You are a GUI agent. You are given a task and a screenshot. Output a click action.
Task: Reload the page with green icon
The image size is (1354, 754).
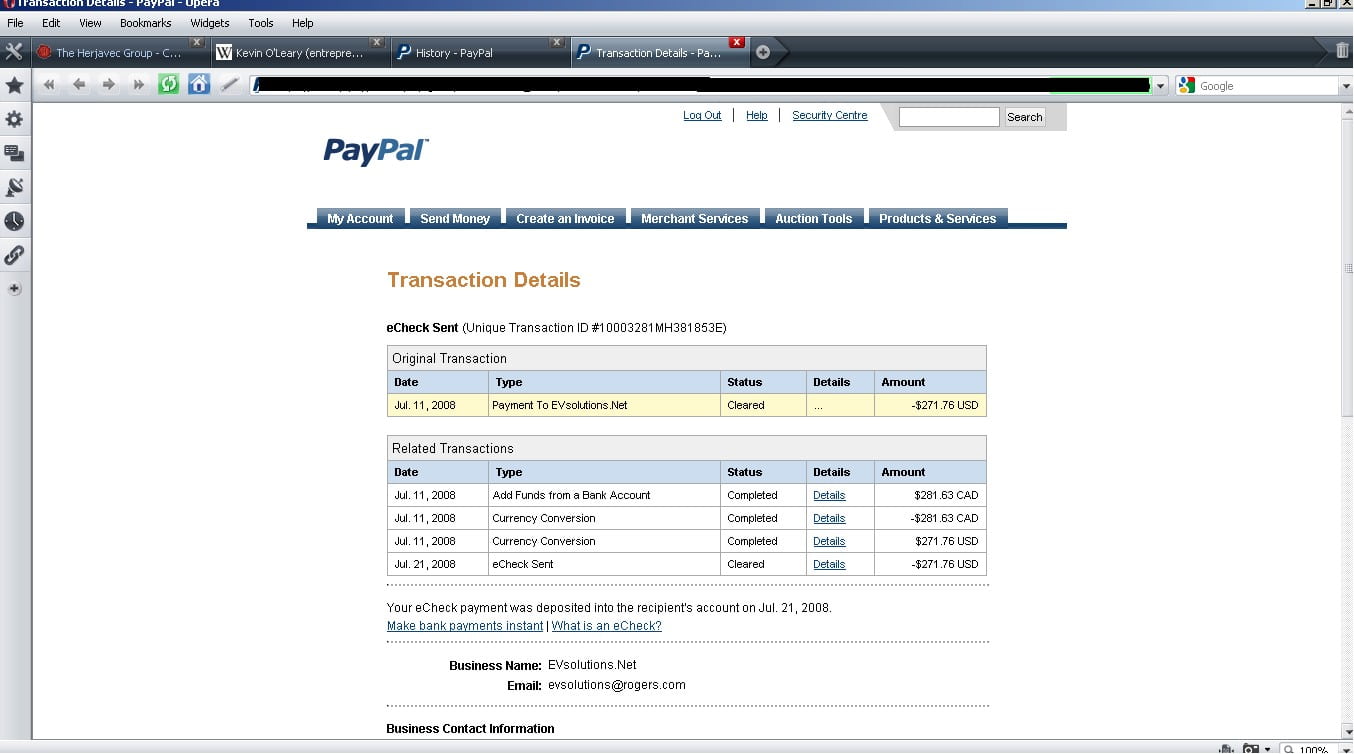[169, 85]
